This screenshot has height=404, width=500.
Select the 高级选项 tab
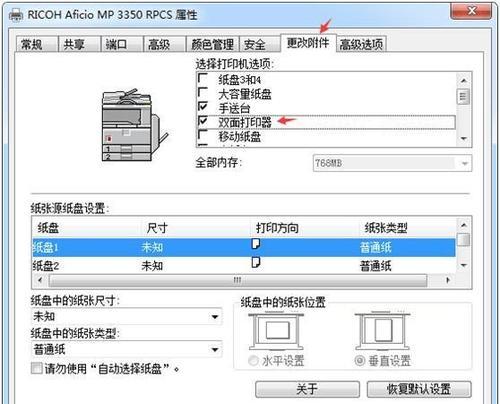(361, 44)
